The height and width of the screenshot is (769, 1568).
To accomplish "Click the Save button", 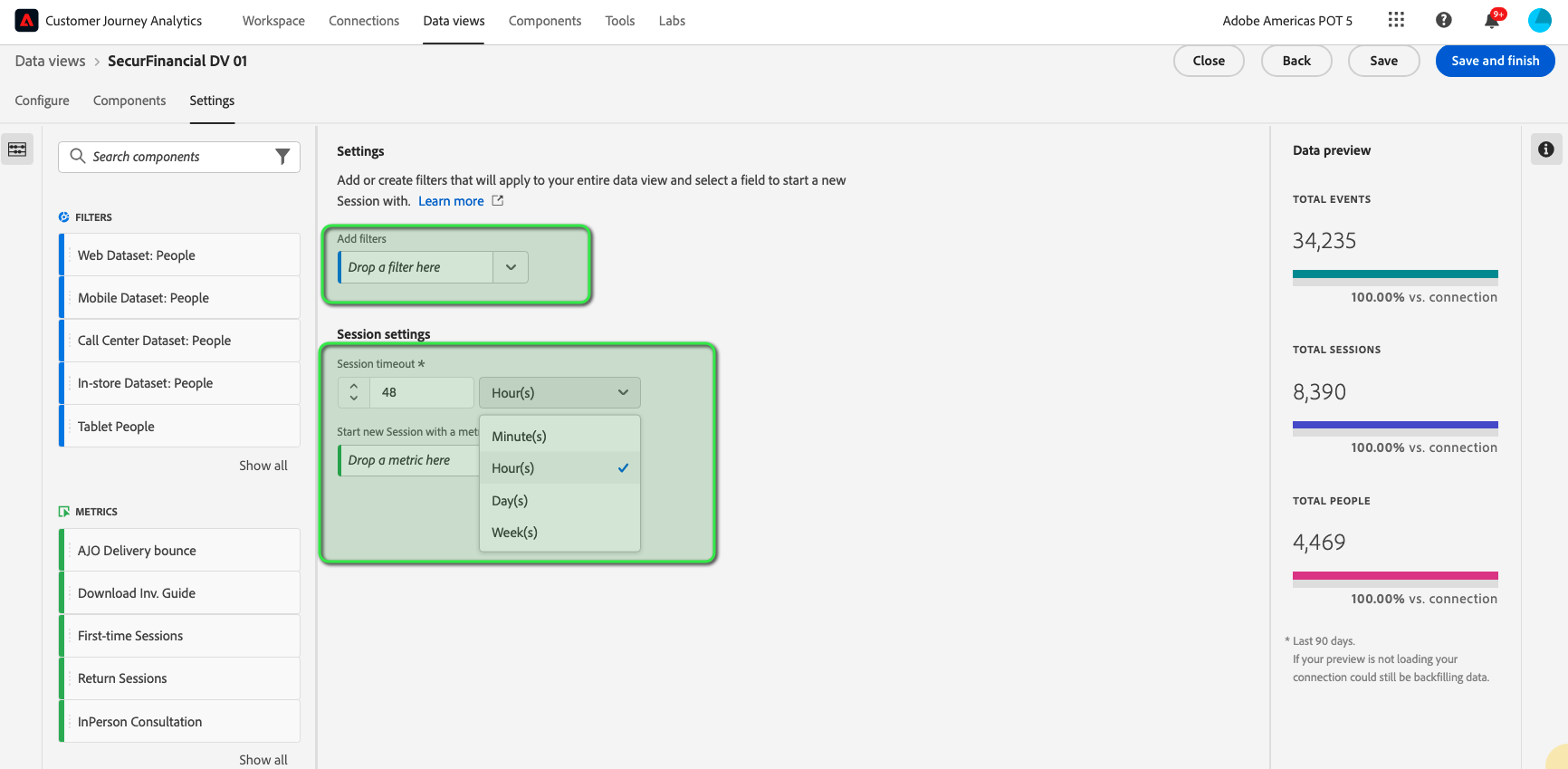I will (1383, 61).
